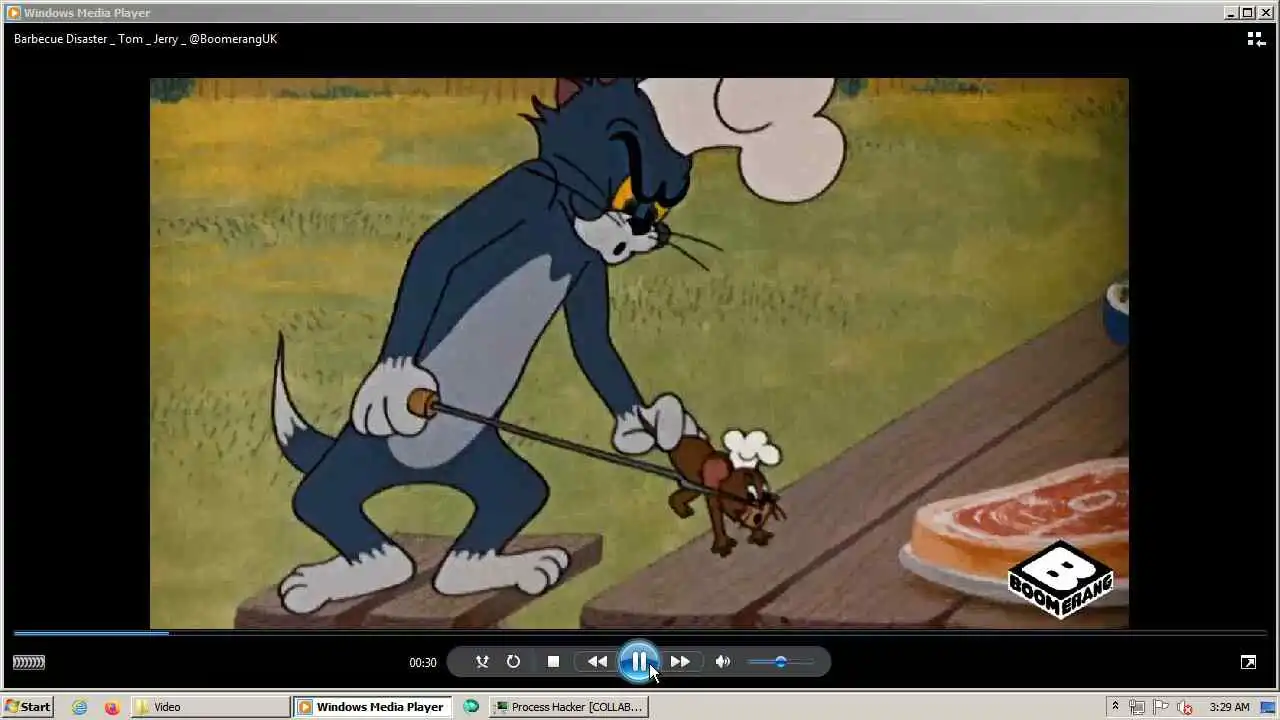Minimize the Windows Media Player window

coord(1231,13)
